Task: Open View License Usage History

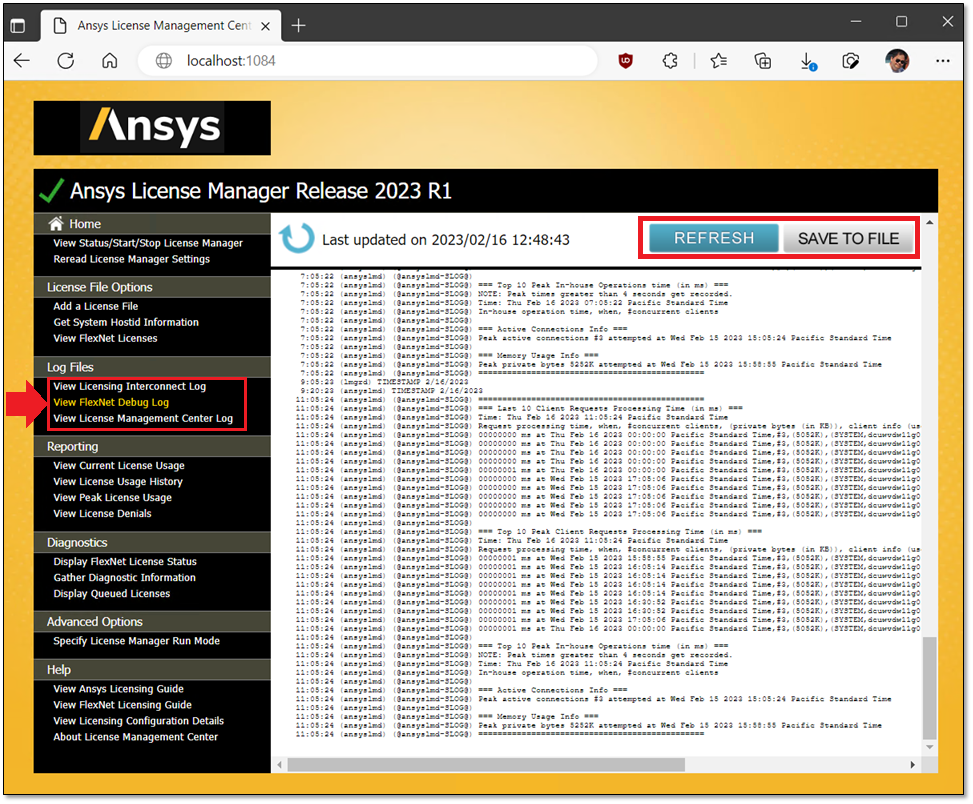Action: pyautogui.click(x=118, y=482)
